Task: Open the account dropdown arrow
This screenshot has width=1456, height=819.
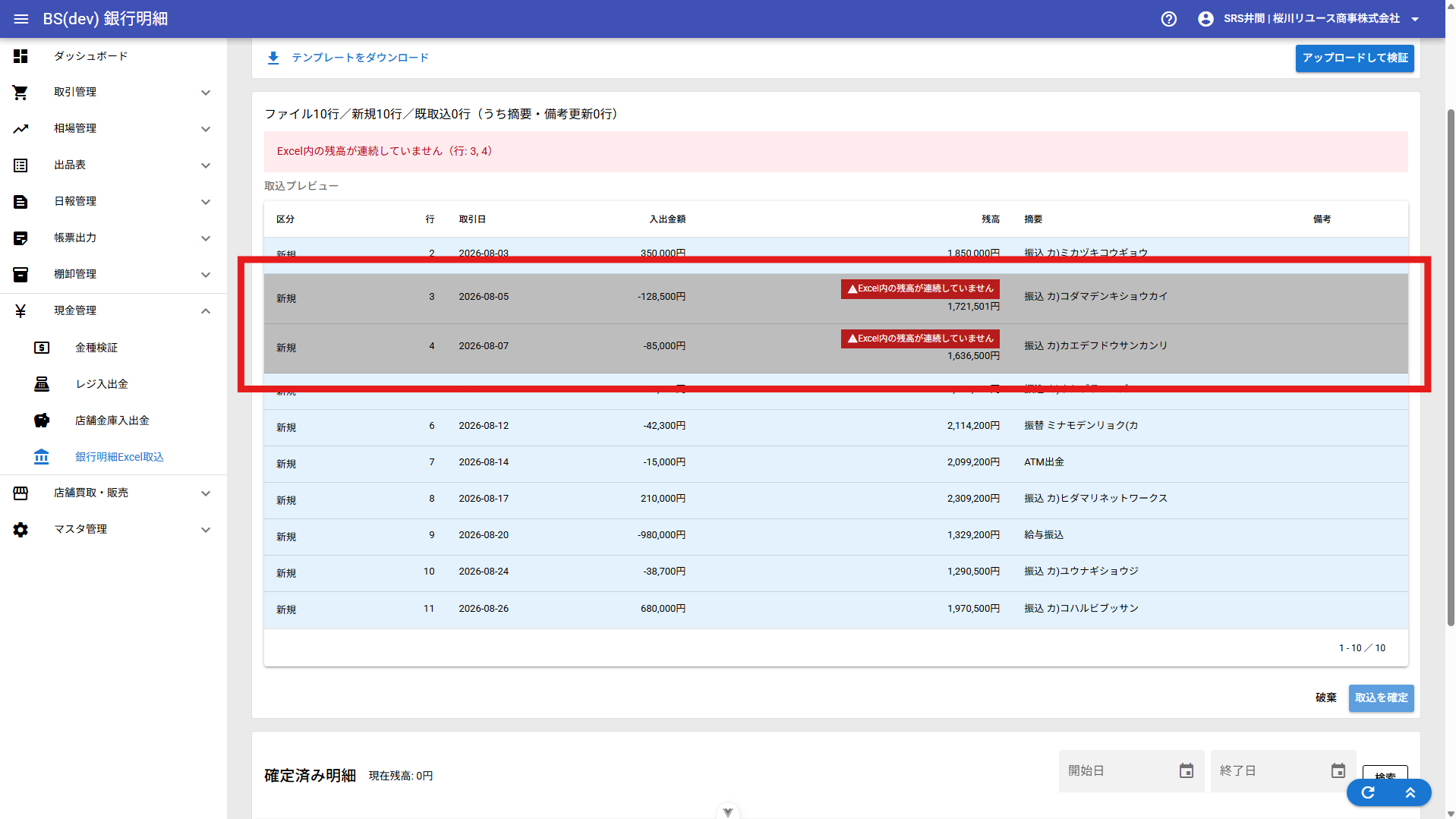Action: coord(1415,19)
